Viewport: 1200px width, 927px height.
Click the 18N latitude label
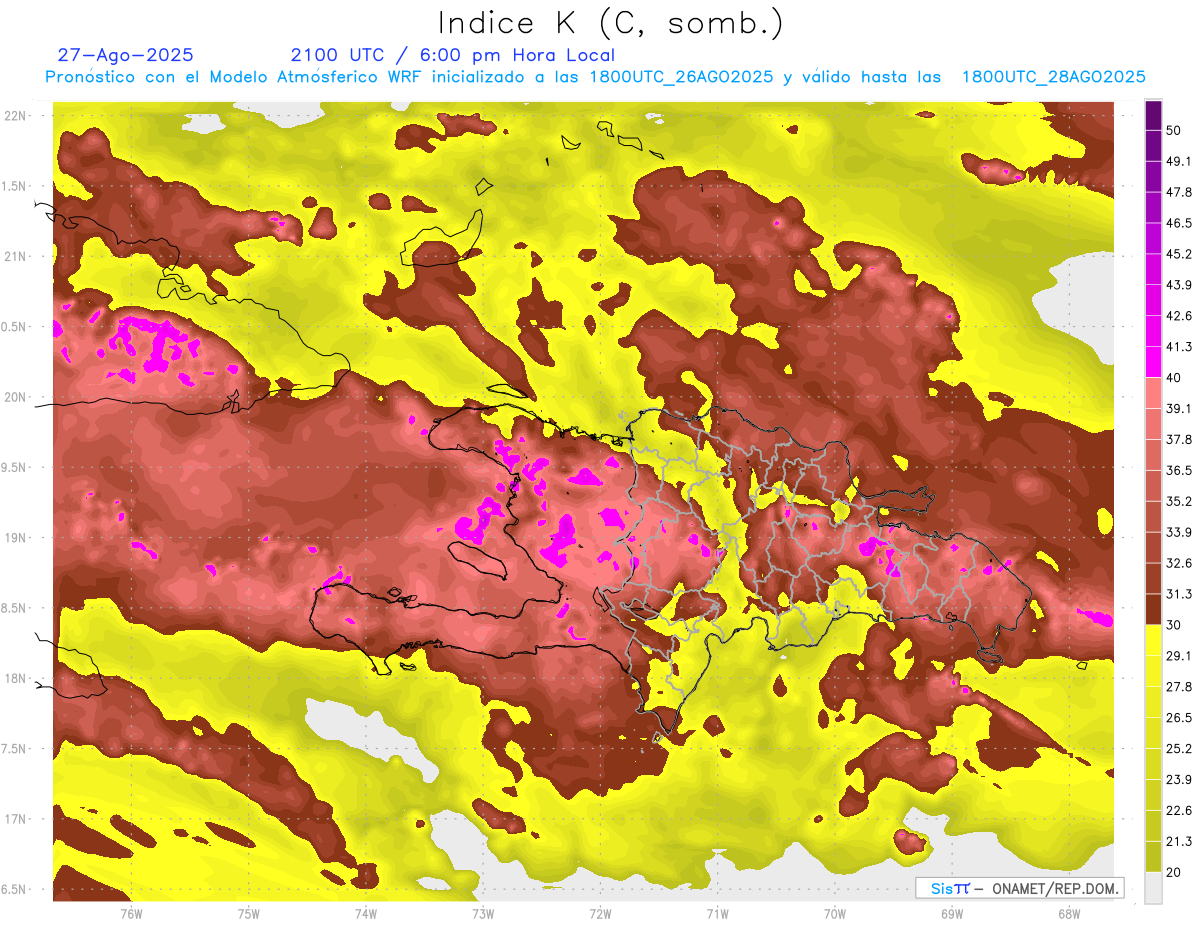click(16, 679)
